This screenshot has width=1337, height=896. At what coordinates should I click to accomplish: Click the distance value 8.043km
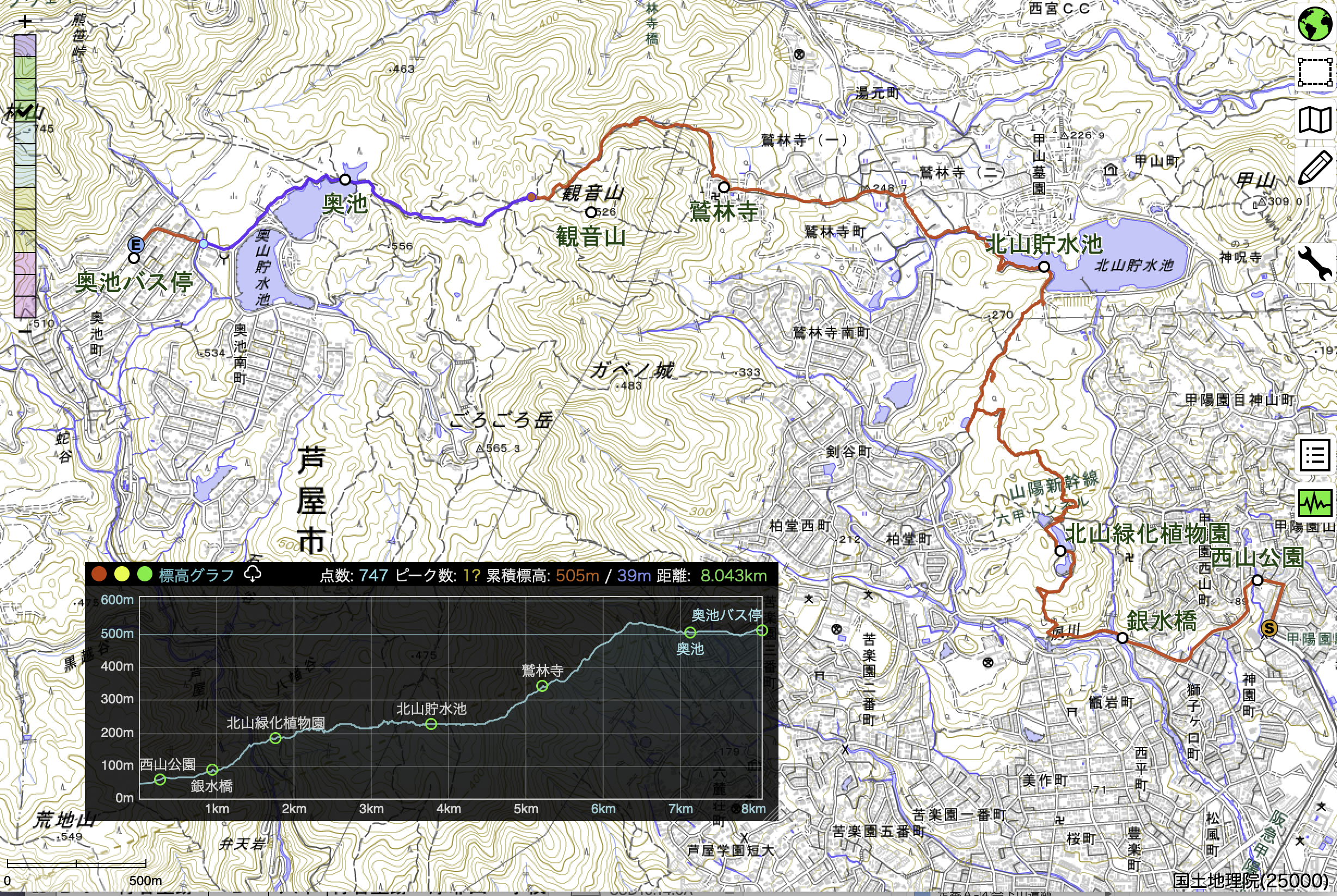[x=734, y=575]
